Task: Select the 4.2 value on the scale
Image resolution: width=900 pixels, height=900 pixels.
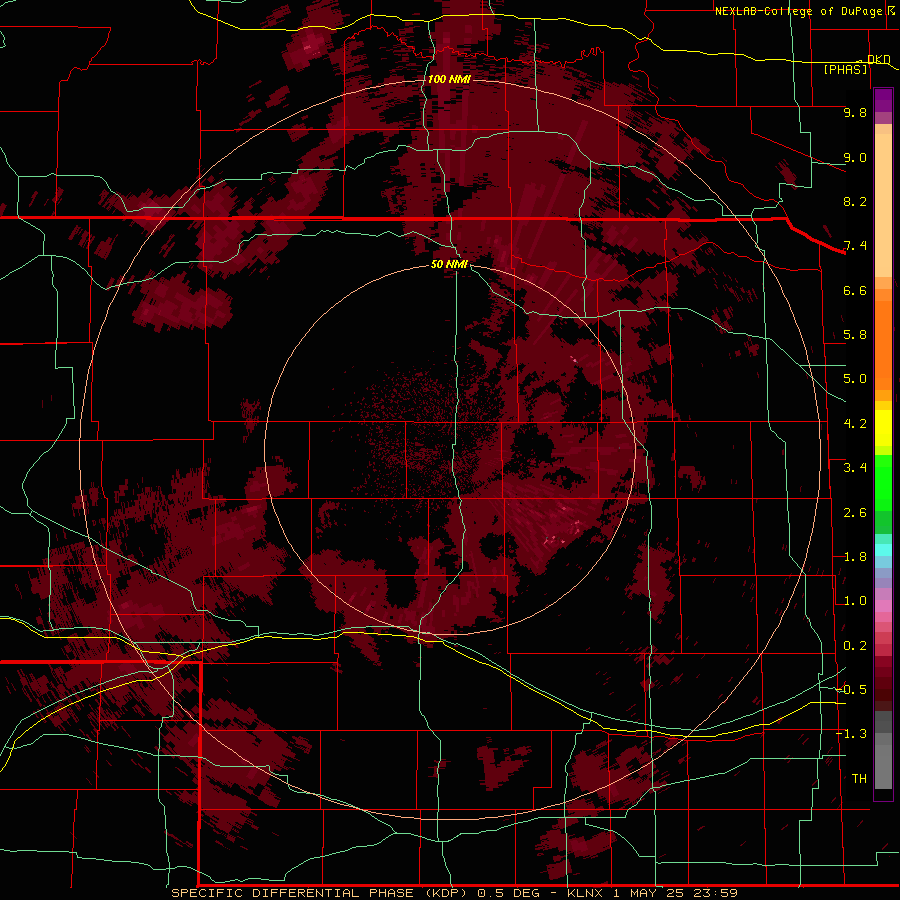Action: 855,424
